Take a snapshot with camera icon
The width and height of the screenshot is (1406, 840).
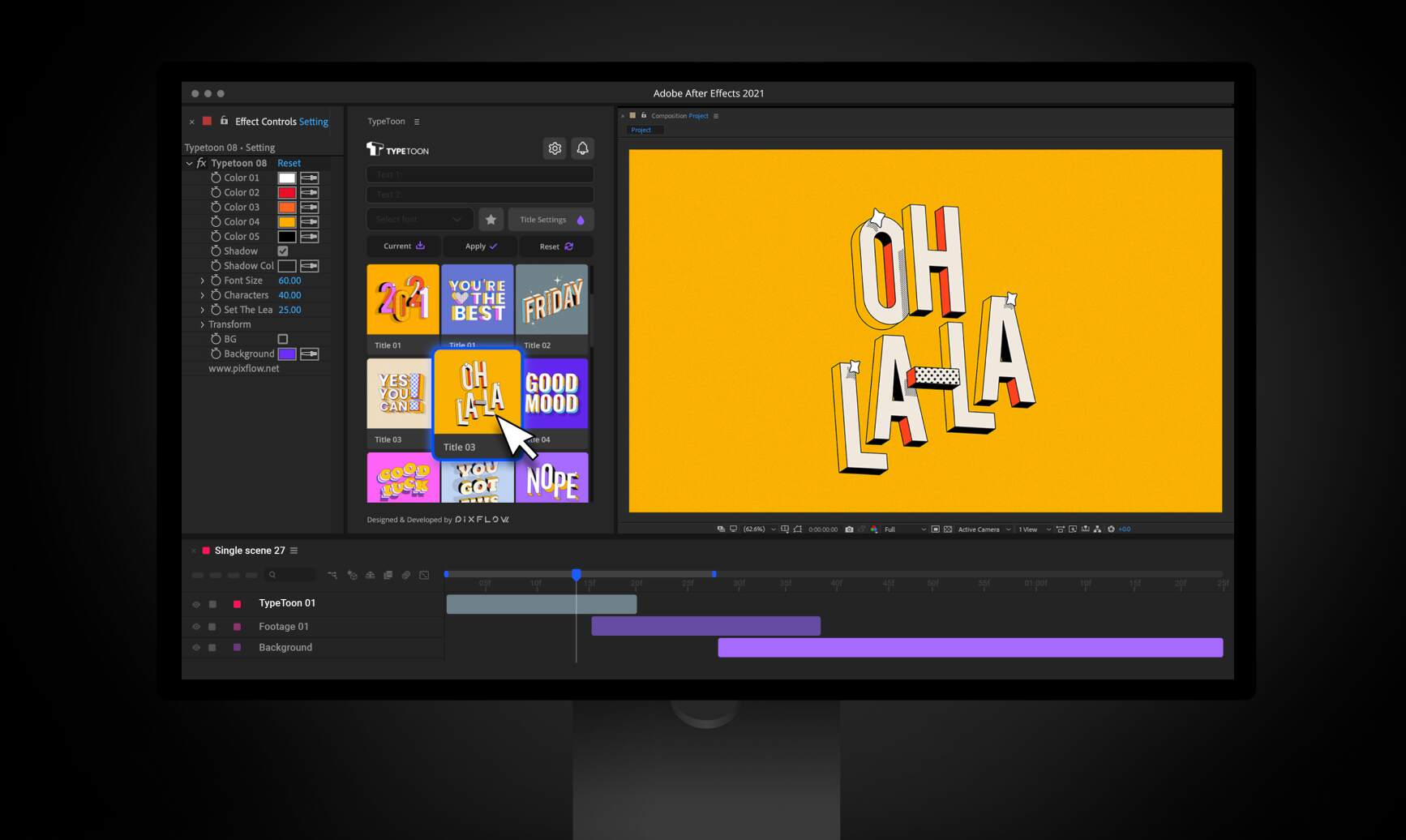pyautogui.click(x=849, y=529)
